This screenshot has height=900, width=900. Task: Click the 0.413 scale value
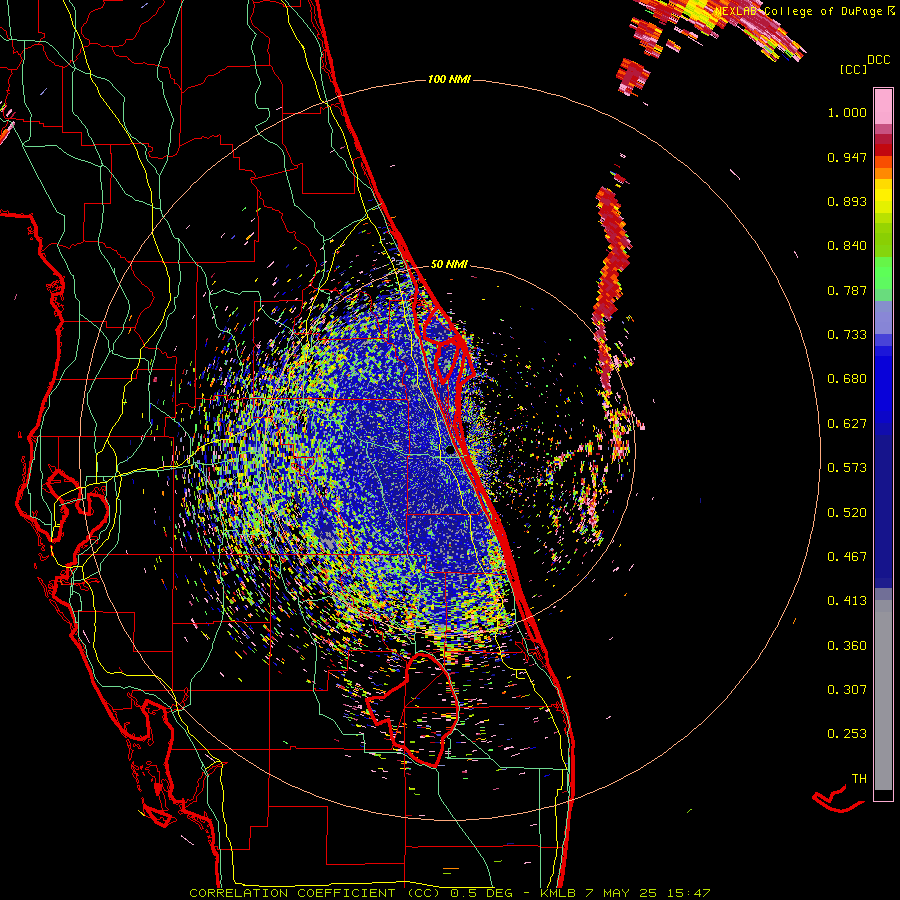(847, 601)
